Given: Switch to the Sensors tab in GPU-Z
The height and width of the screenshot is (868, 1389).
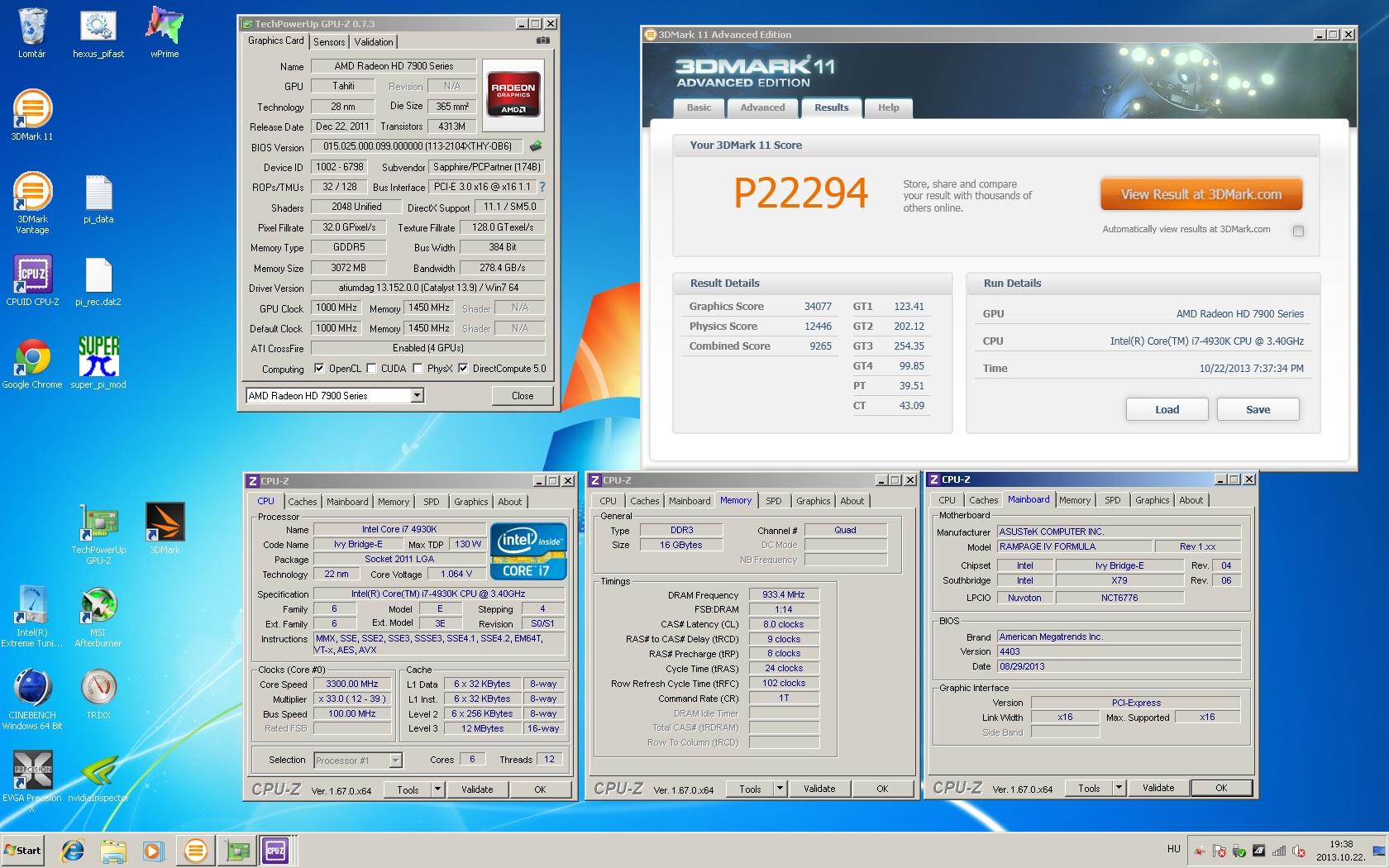Looking at the screenshot, I should pos(329,42).
